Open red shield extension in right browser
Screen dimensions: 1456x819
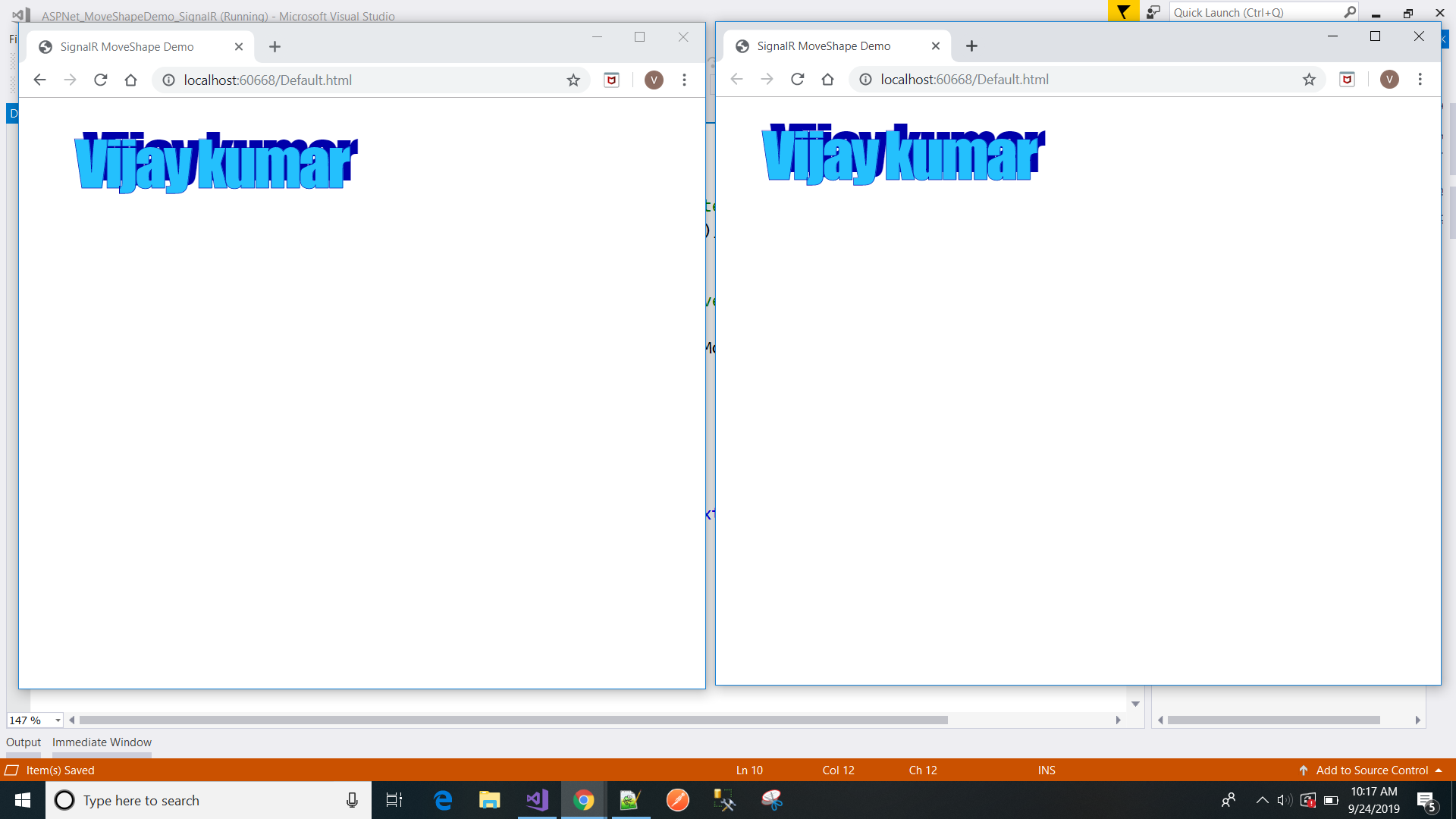(1347, 79)
